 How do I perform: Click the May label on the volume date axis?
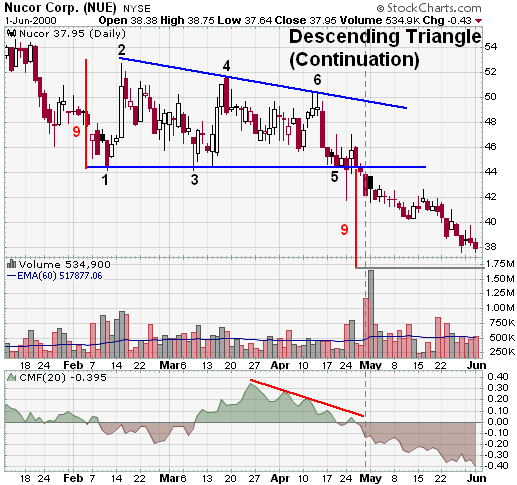(x=370, y=365)
